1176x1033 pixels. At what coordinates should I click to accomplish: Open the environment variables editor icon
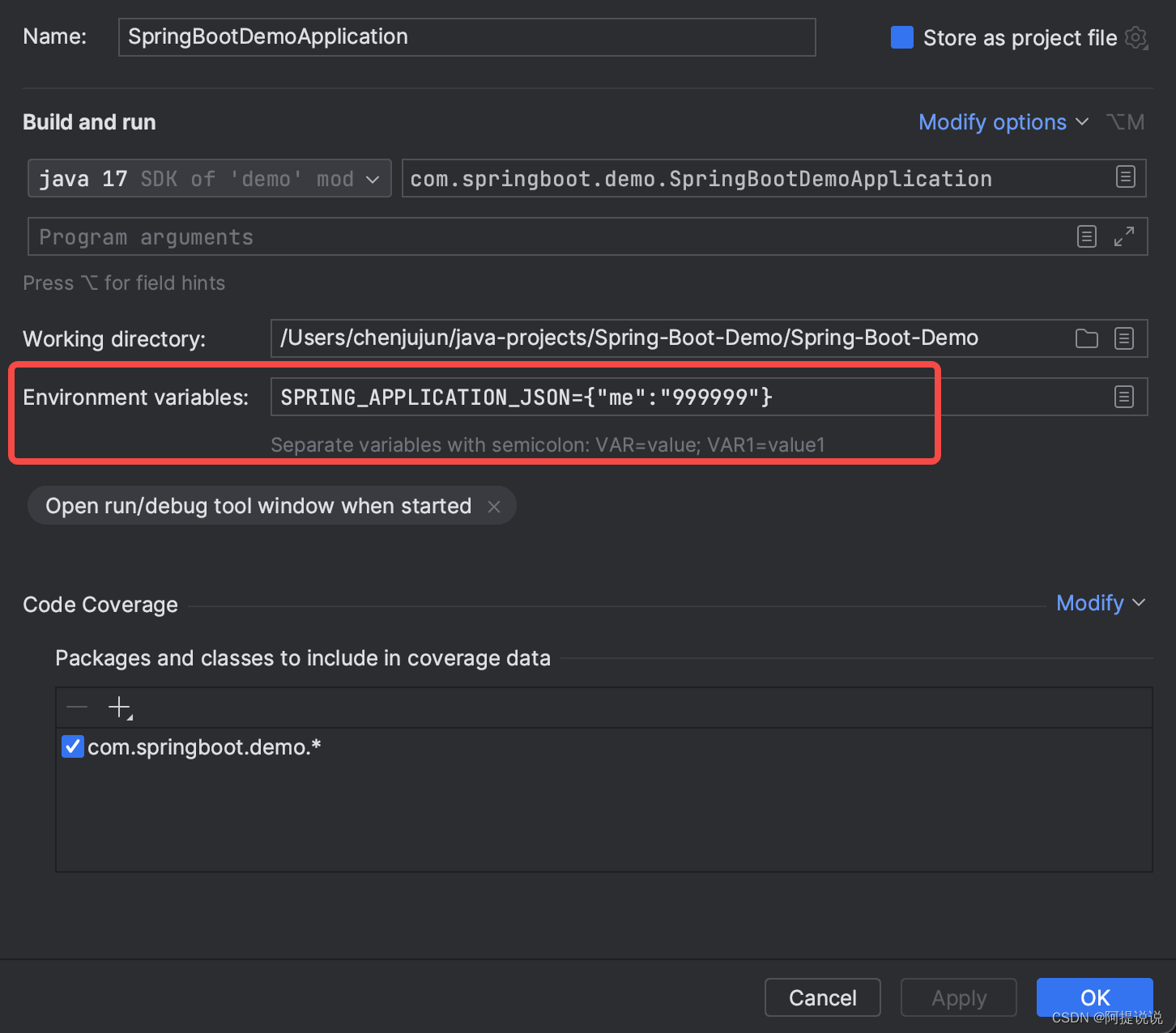1124,397
